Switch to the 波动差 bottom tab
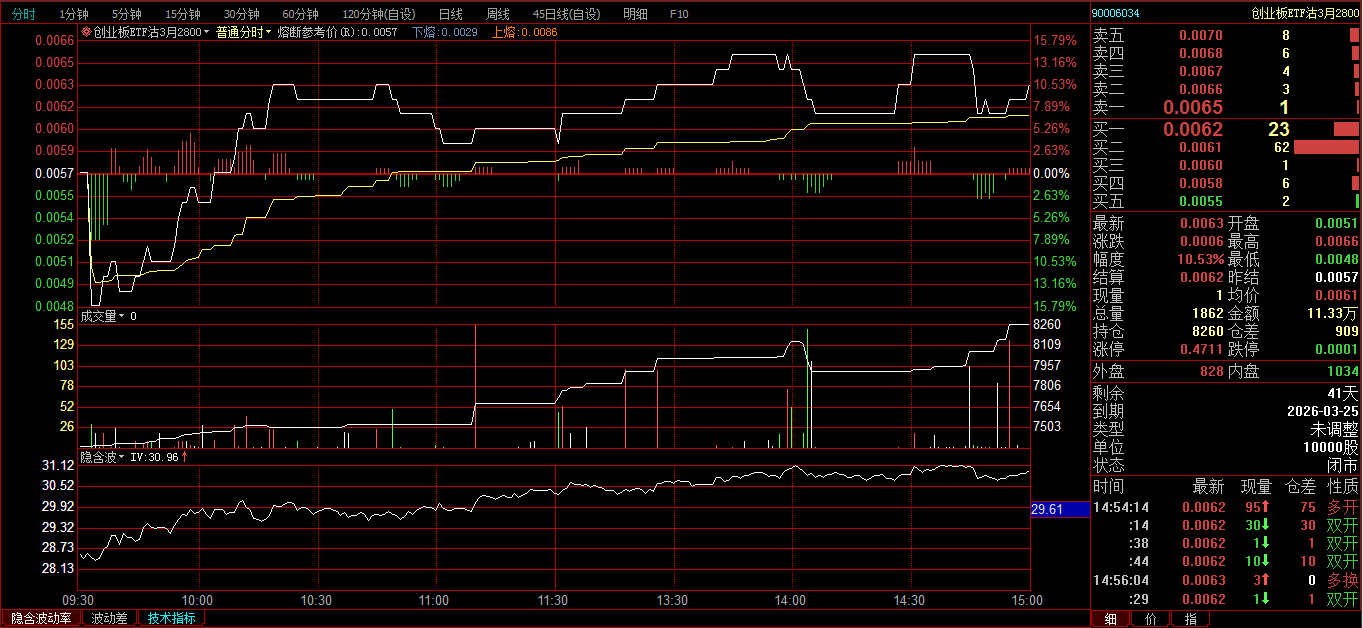1363x628 pixels. pos(110,618)
